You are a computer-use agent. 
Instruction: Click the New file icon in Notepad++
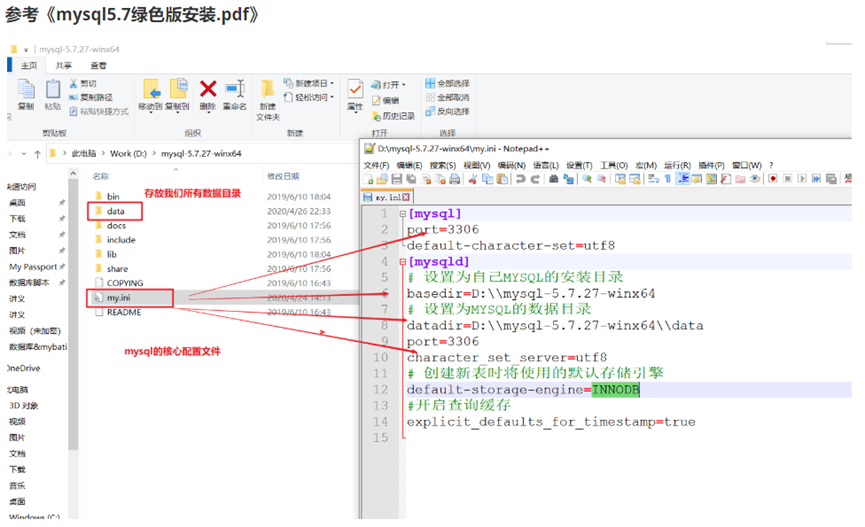[369, 179]
